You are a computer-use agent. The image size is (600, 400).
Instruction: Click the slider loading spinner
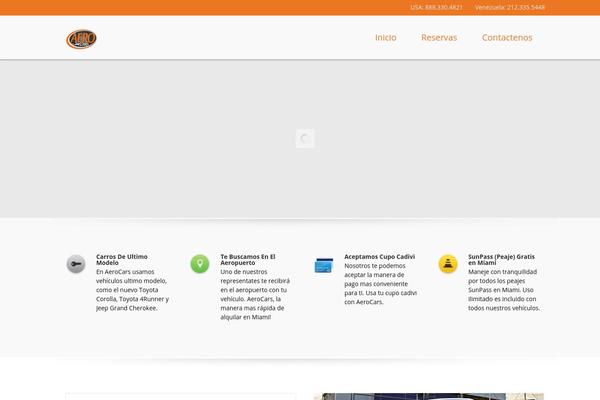305,139
